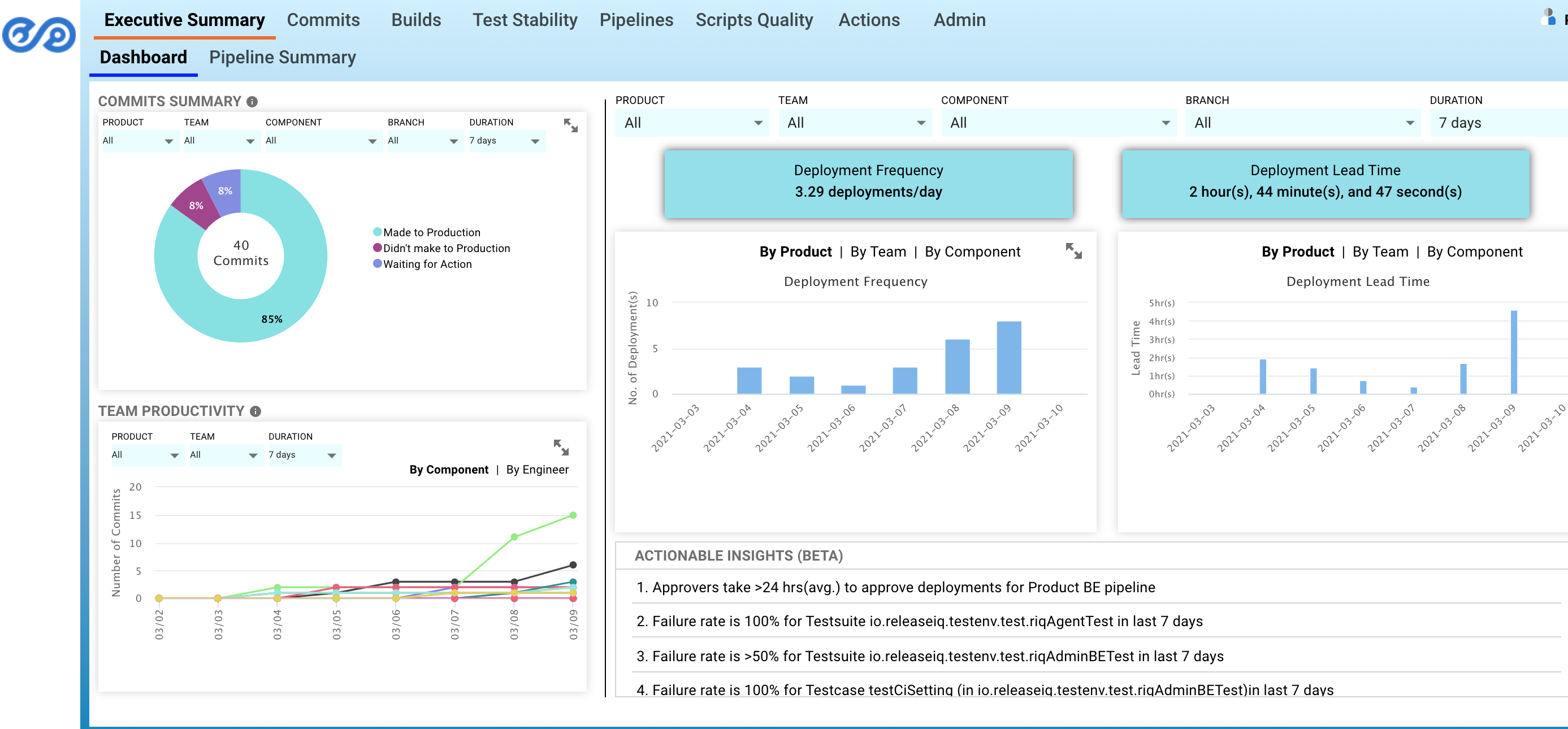1568x729 pixels.
Task: Open the Pipeline Summary sub-tab
Action: coord(283,57)
